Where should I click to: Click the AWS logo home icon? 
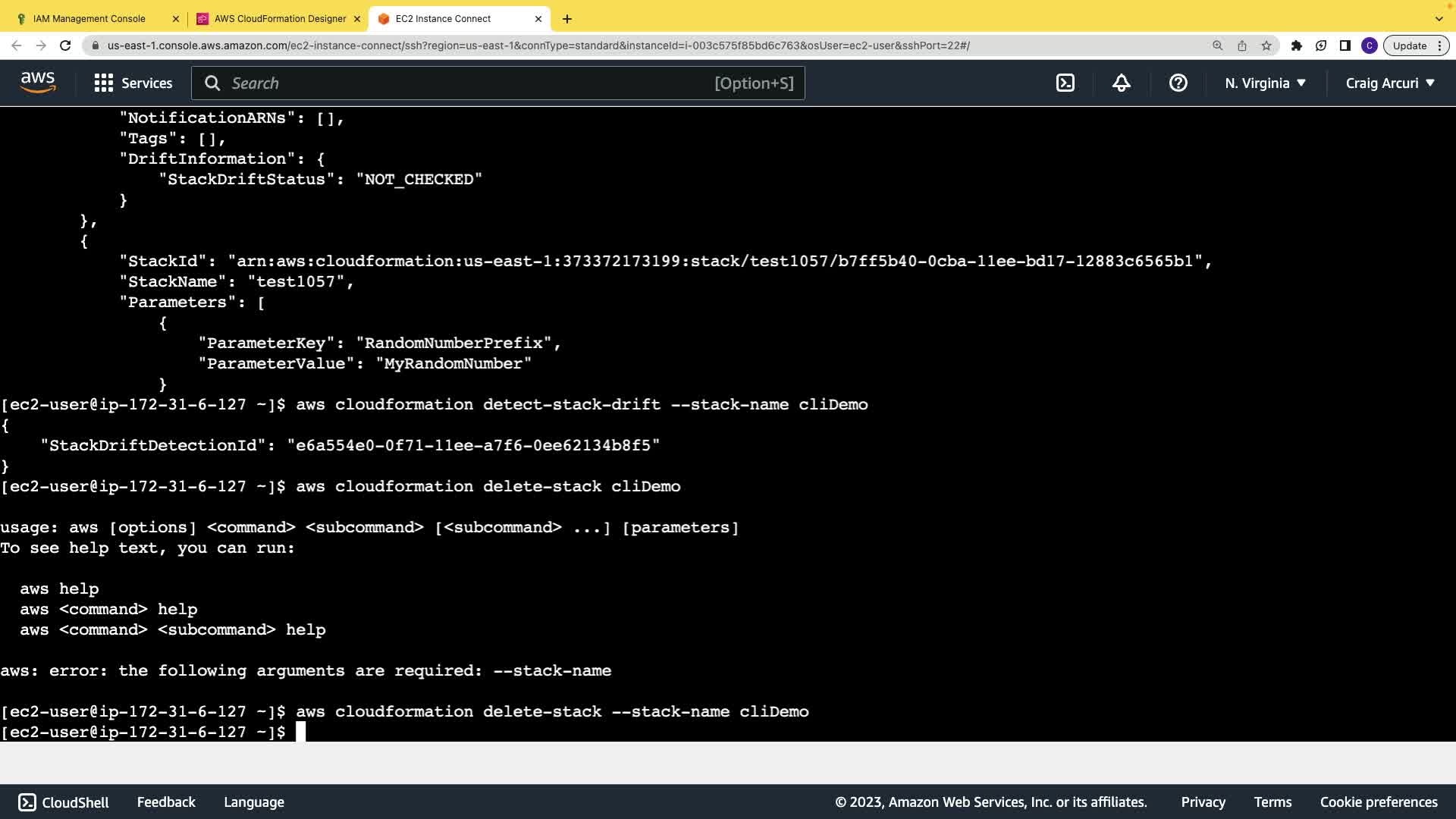38,83
